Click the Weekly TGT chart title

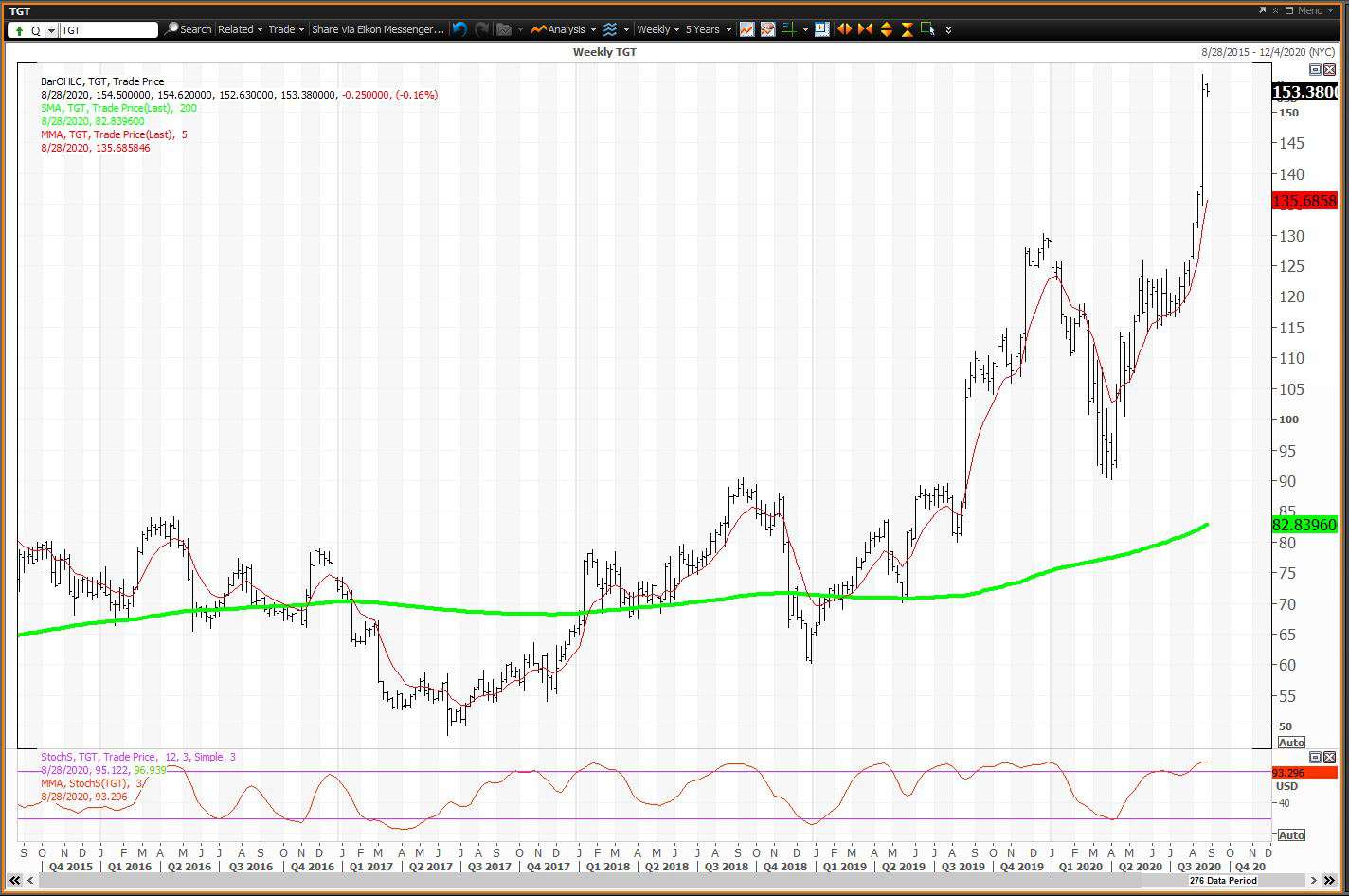pos(604,52)
